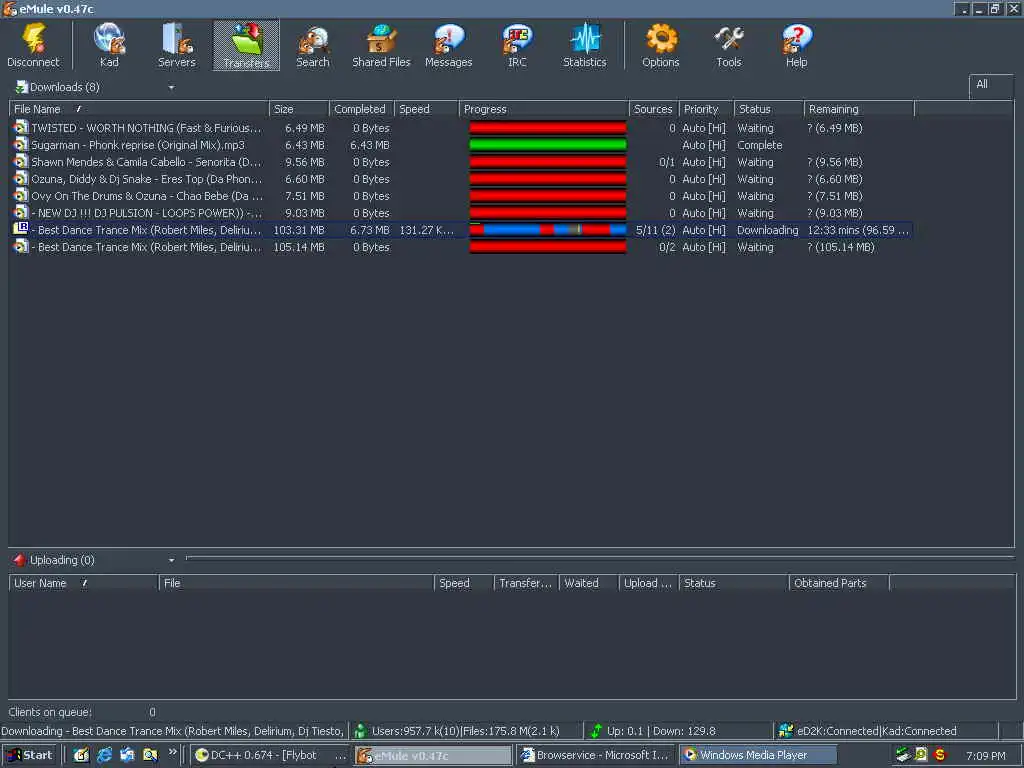Select Sugarman - Phonk reprise mp3 row

coord(461,145)
